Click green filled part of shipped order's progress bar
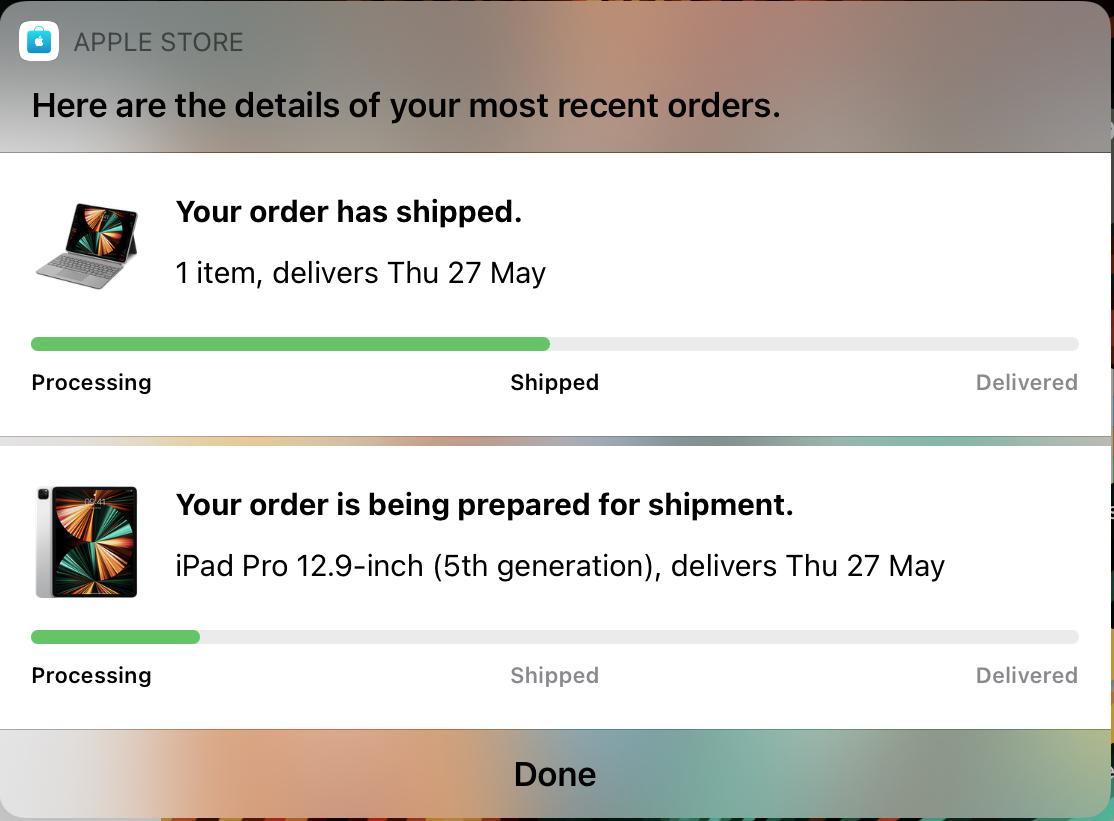 coord(290,344)
